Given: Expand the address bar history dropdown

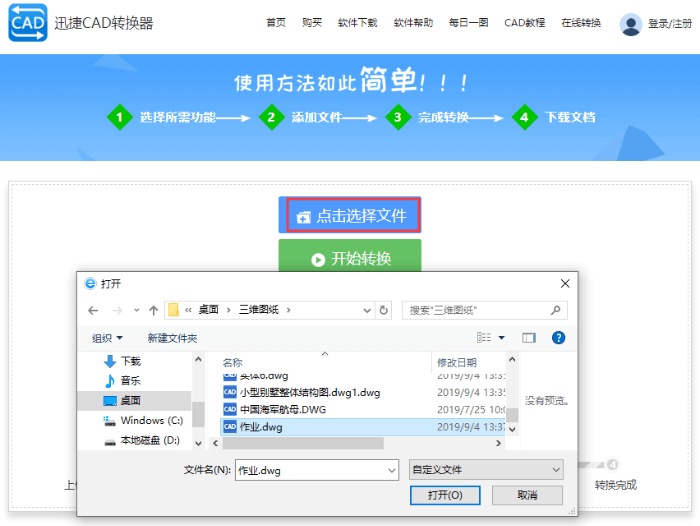Looking at the screenshot, I should point(367,310).
